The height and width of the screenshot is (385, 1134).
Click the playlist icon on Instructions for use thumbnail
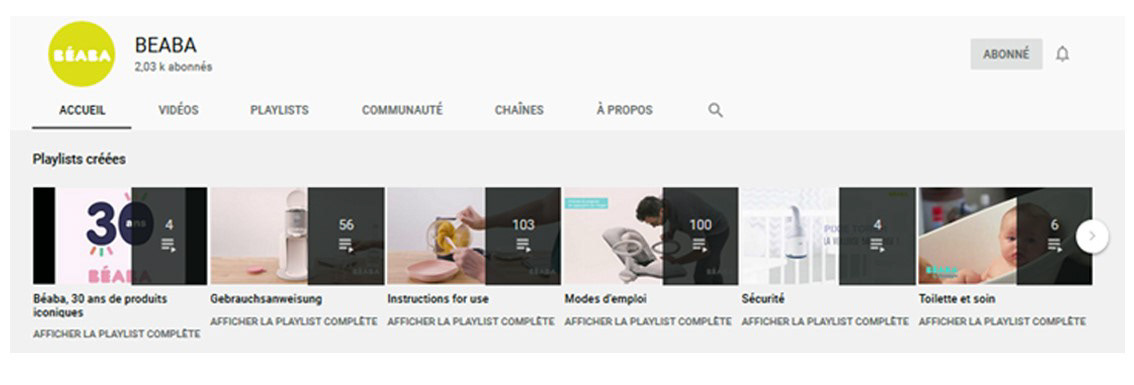(x=523, y=245)
